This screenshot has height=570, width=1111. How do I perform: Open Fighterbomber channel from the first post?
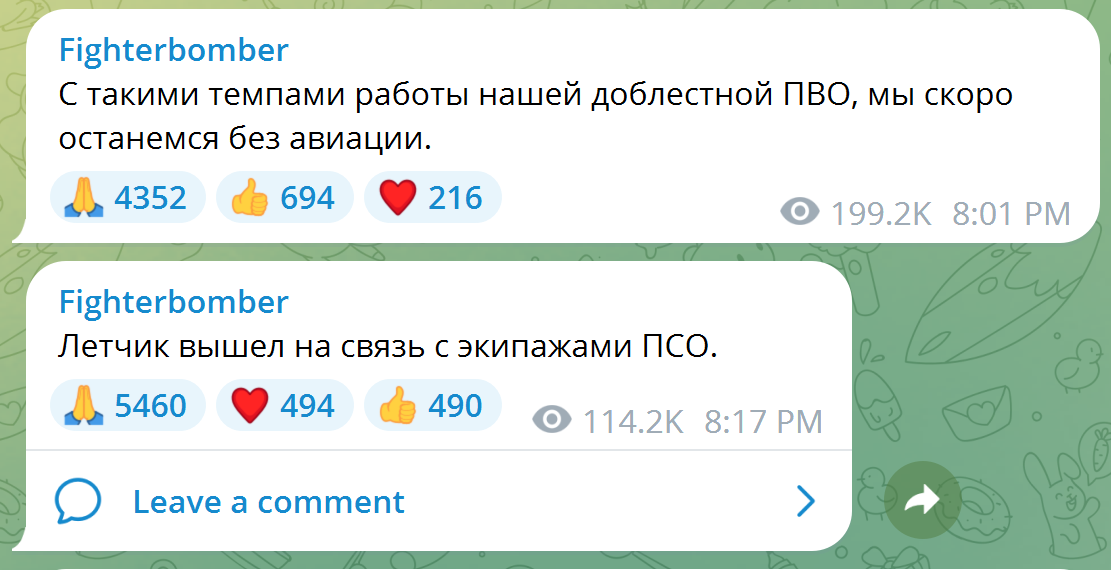tap(173, 50)
